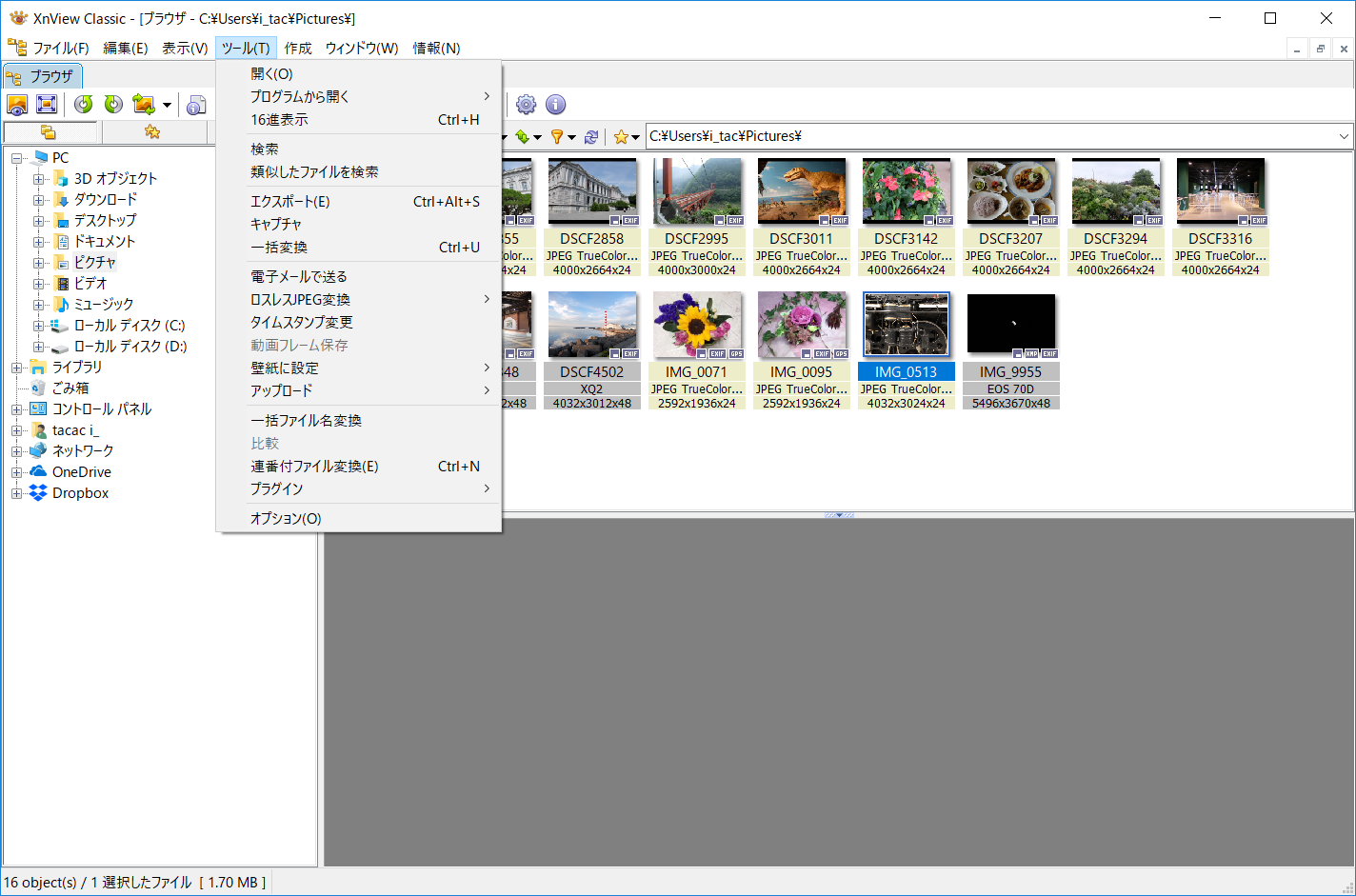This screenshot has height=896, width=1356.
Task: Choose 一括ファイル名変換 menu entry
Action: pos(359,421)
